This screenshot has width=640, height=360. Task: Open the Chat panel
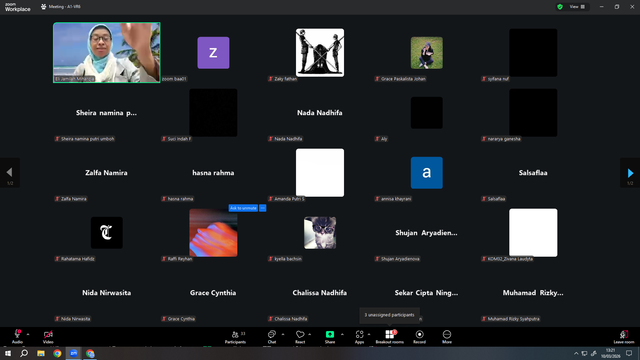pos(272,337)
